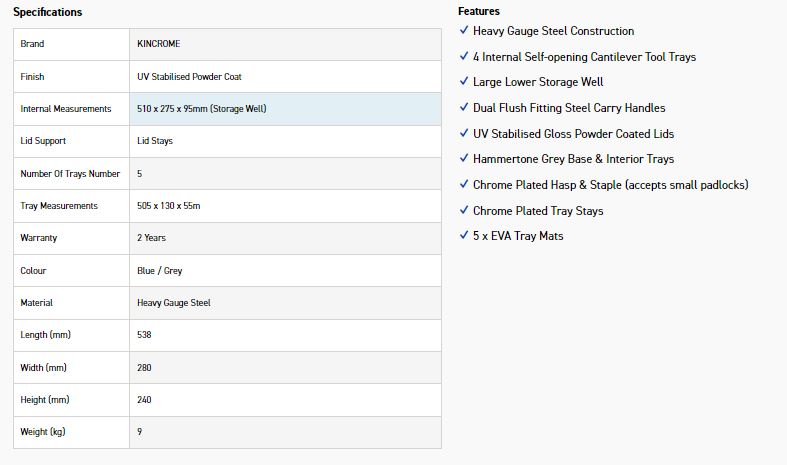
Task: Click the KINCROME brand value
Action: click(159, 44)
